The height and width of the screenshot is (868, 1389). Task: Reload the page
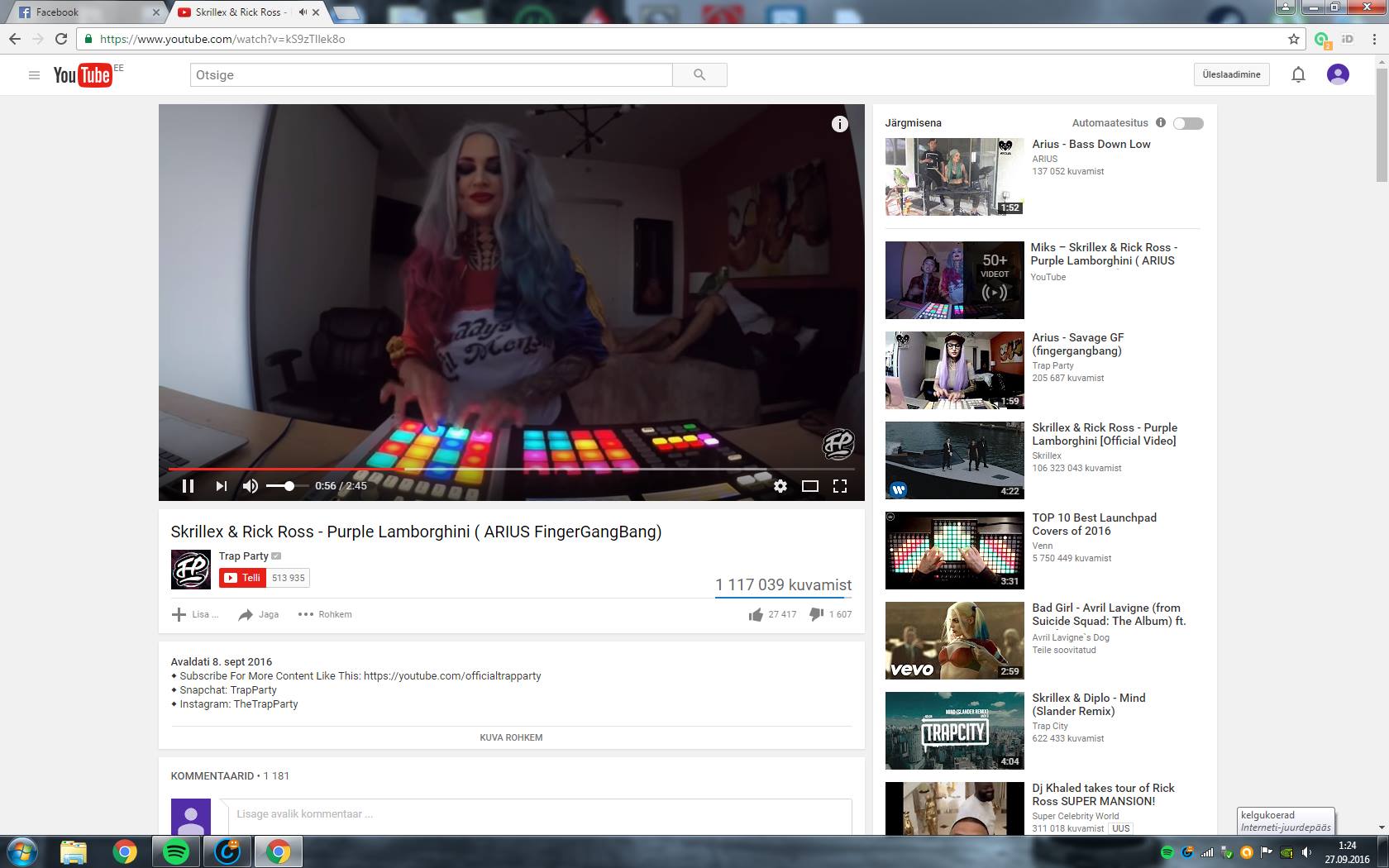click(61, 39)
